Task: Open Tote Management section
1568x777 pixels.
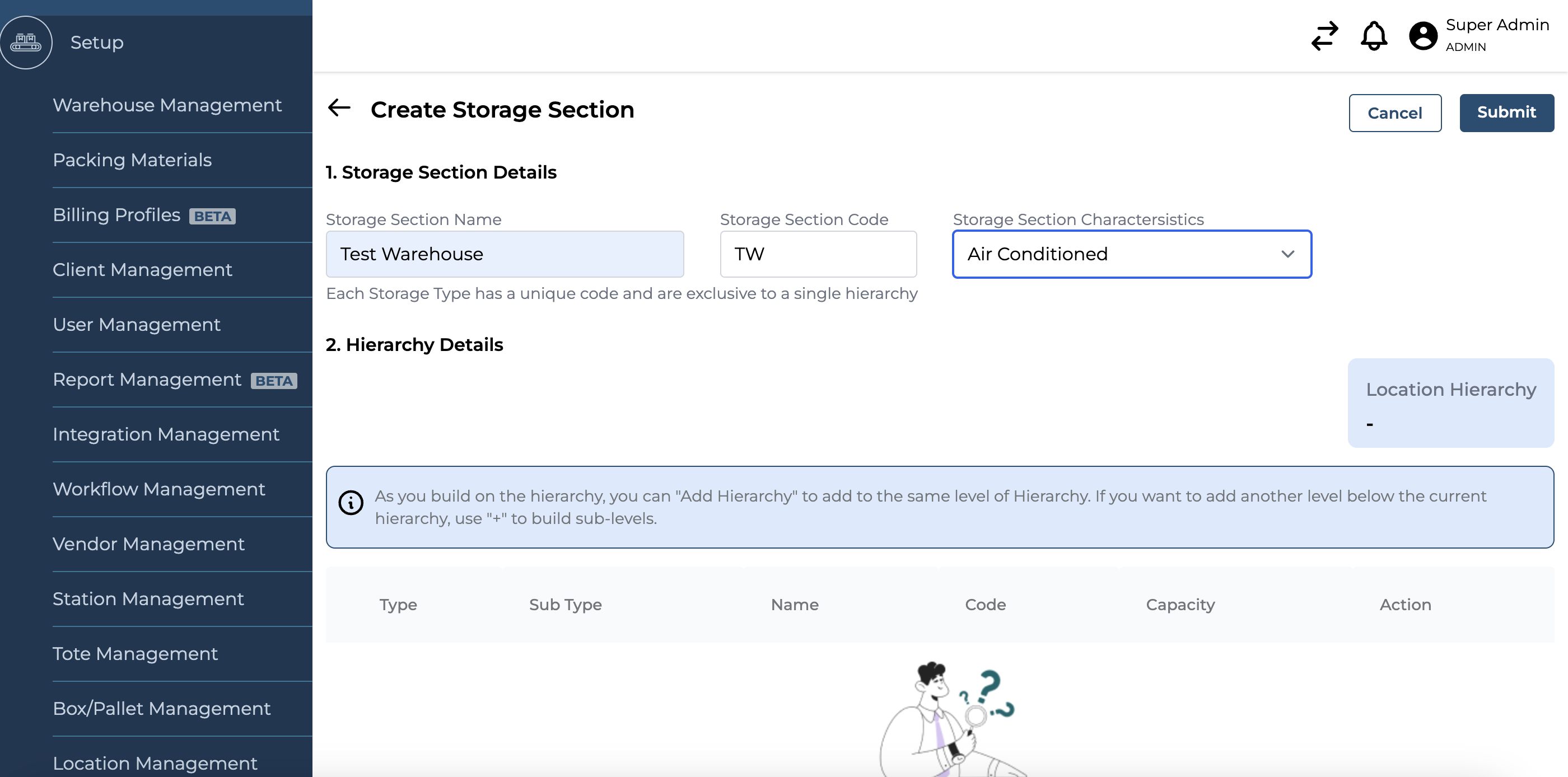Action: [135, 653]
